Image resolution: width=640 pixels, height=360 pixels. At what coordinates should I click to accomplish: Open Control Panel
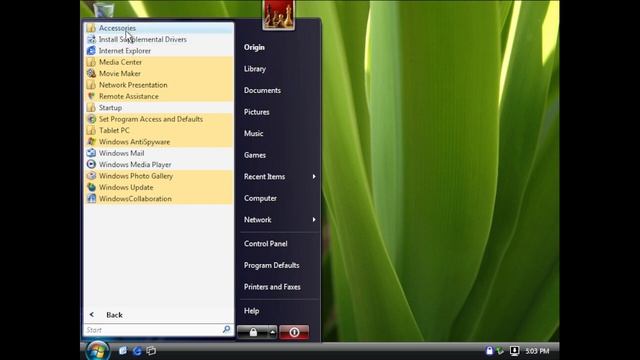click(x=266, y=244)
